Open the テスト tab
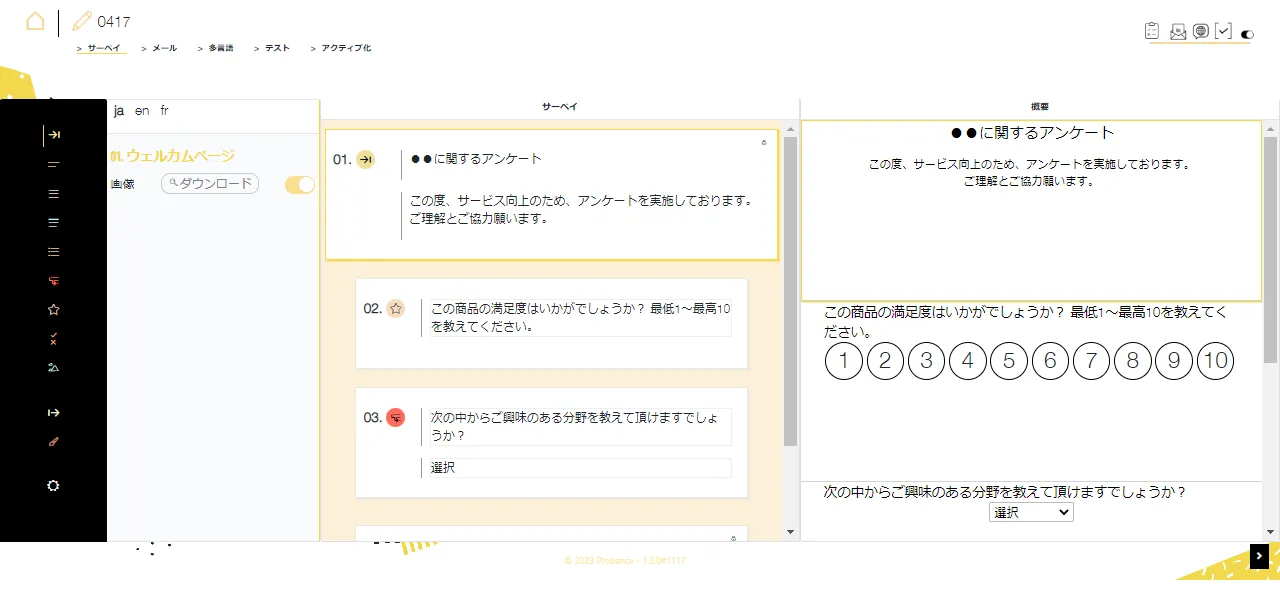The height and width of the screenshot is (601, 1280). [276, 48]
